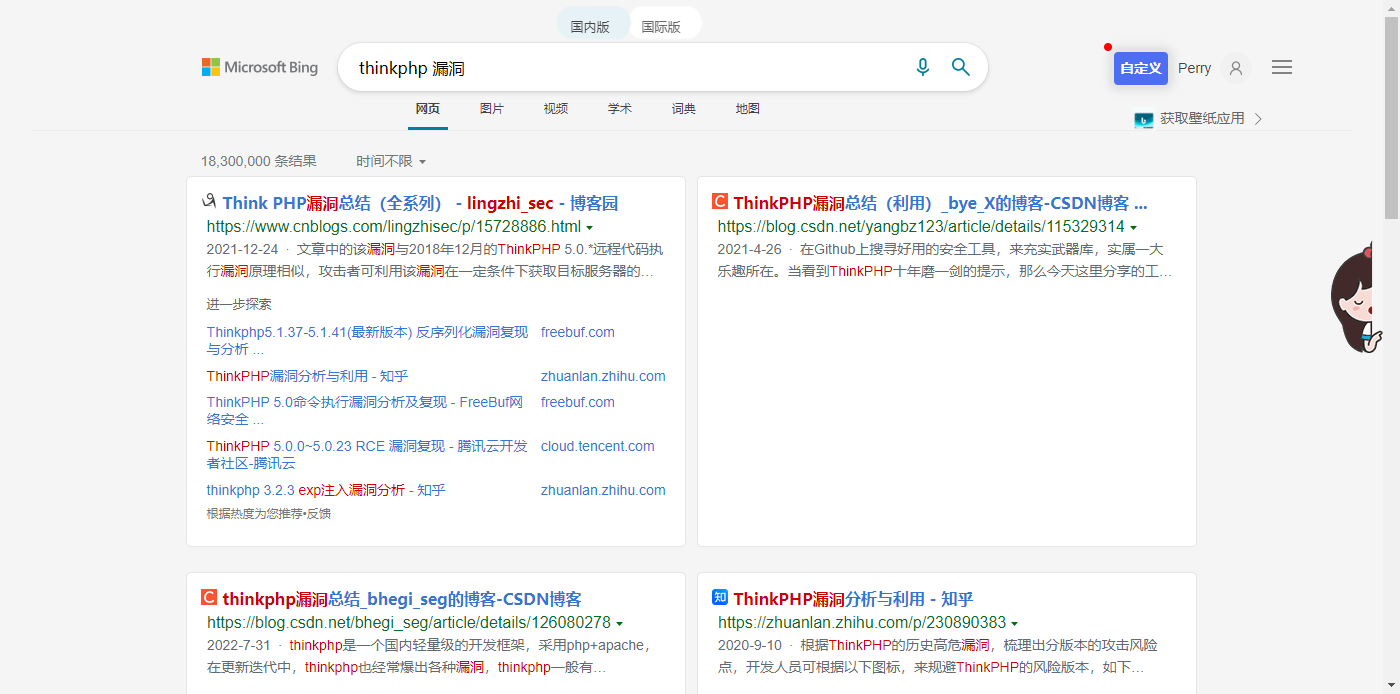Click the CSDN favicon beside ThinkPHP漏洞总结（利用）

[720, 202]
